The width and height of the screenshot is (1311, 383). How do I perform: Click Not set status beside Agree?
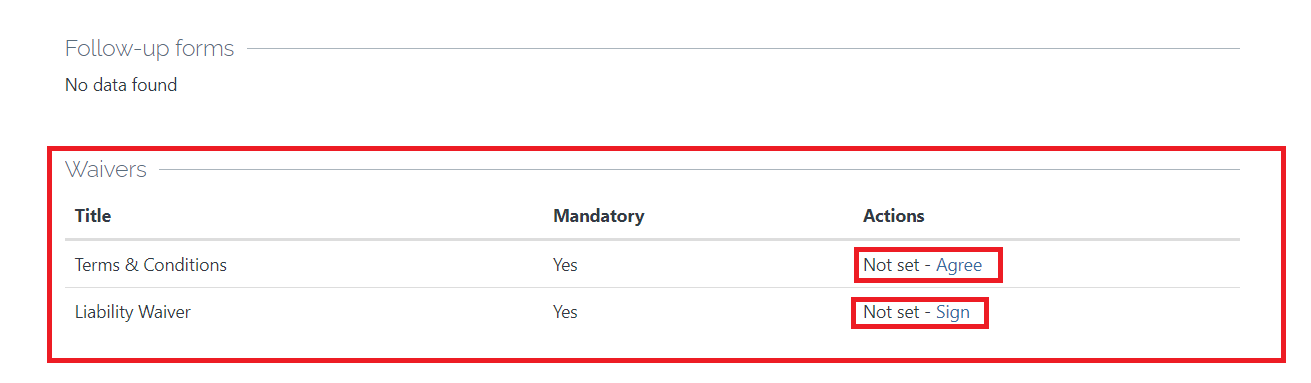coord(891,265)
